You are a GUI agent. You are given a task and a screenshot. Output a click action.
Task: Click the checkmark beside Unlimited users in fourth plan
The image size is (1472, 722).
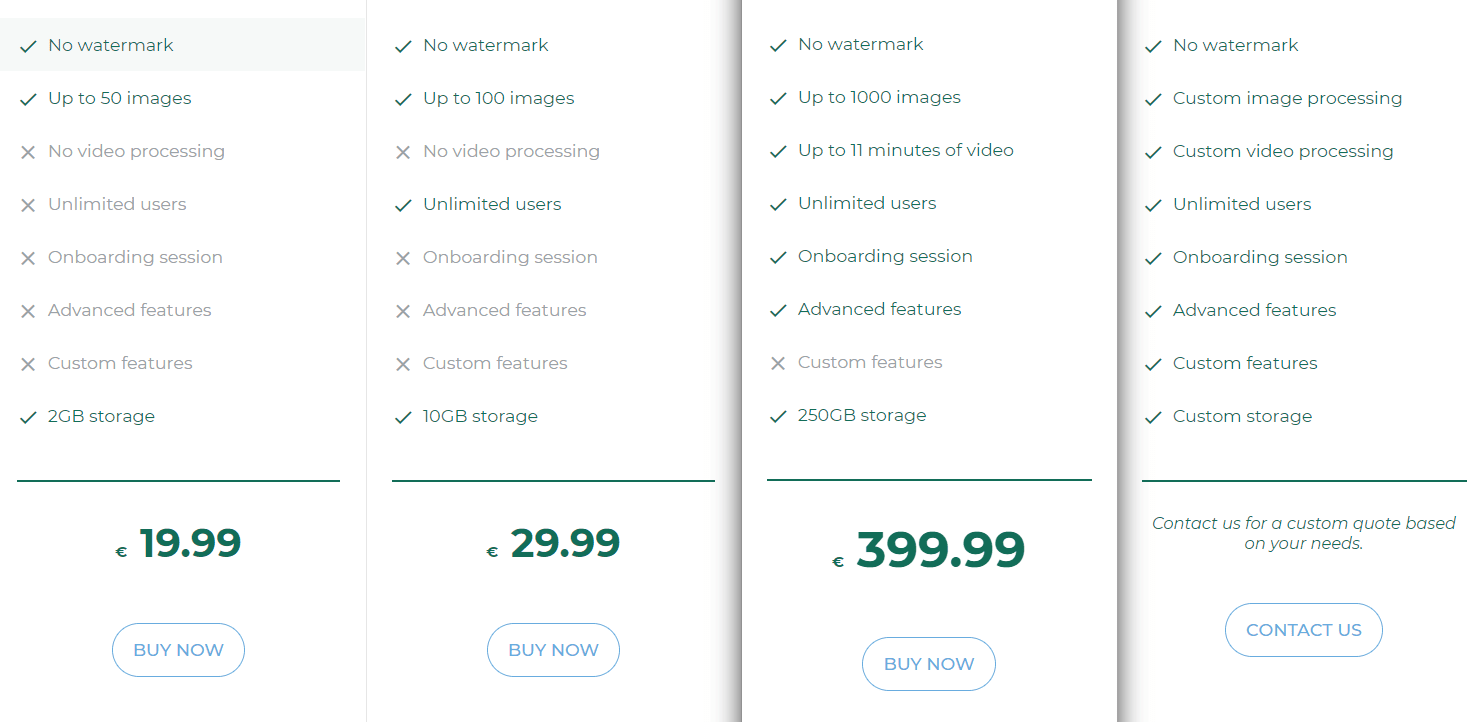pyautogui.click(x=1153, y=203)
